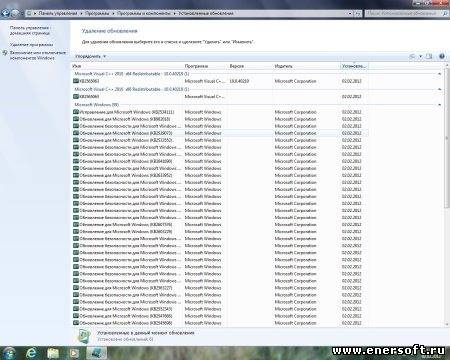Open Windows Explorer folder on taskbar
Viewport: 450px width, 360px height.
(x=53, y=353)
